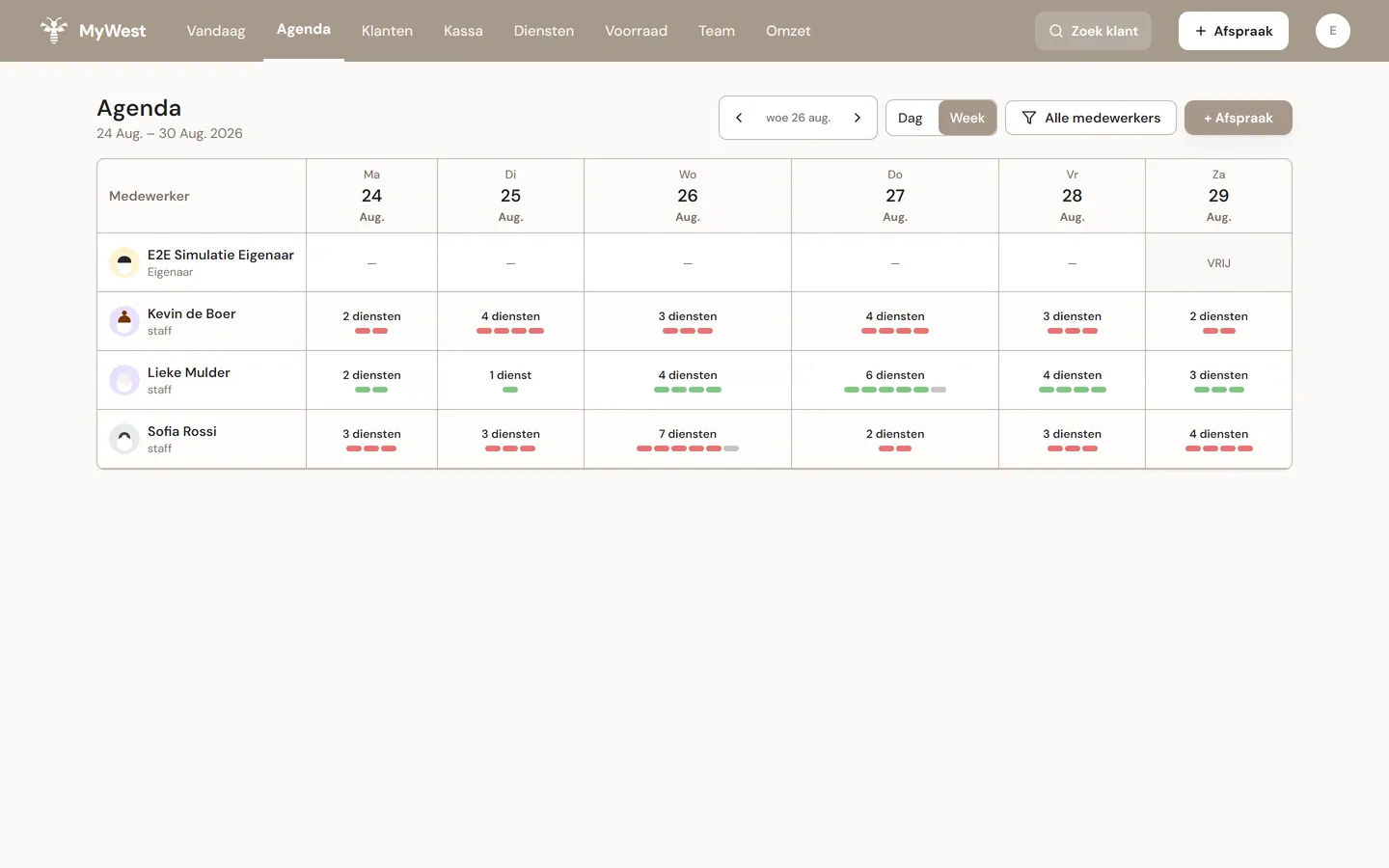Viewport: 1389px width, 868px height.
Task: Click the white Afspraak button in header
Action: [x=1234, y=31]
